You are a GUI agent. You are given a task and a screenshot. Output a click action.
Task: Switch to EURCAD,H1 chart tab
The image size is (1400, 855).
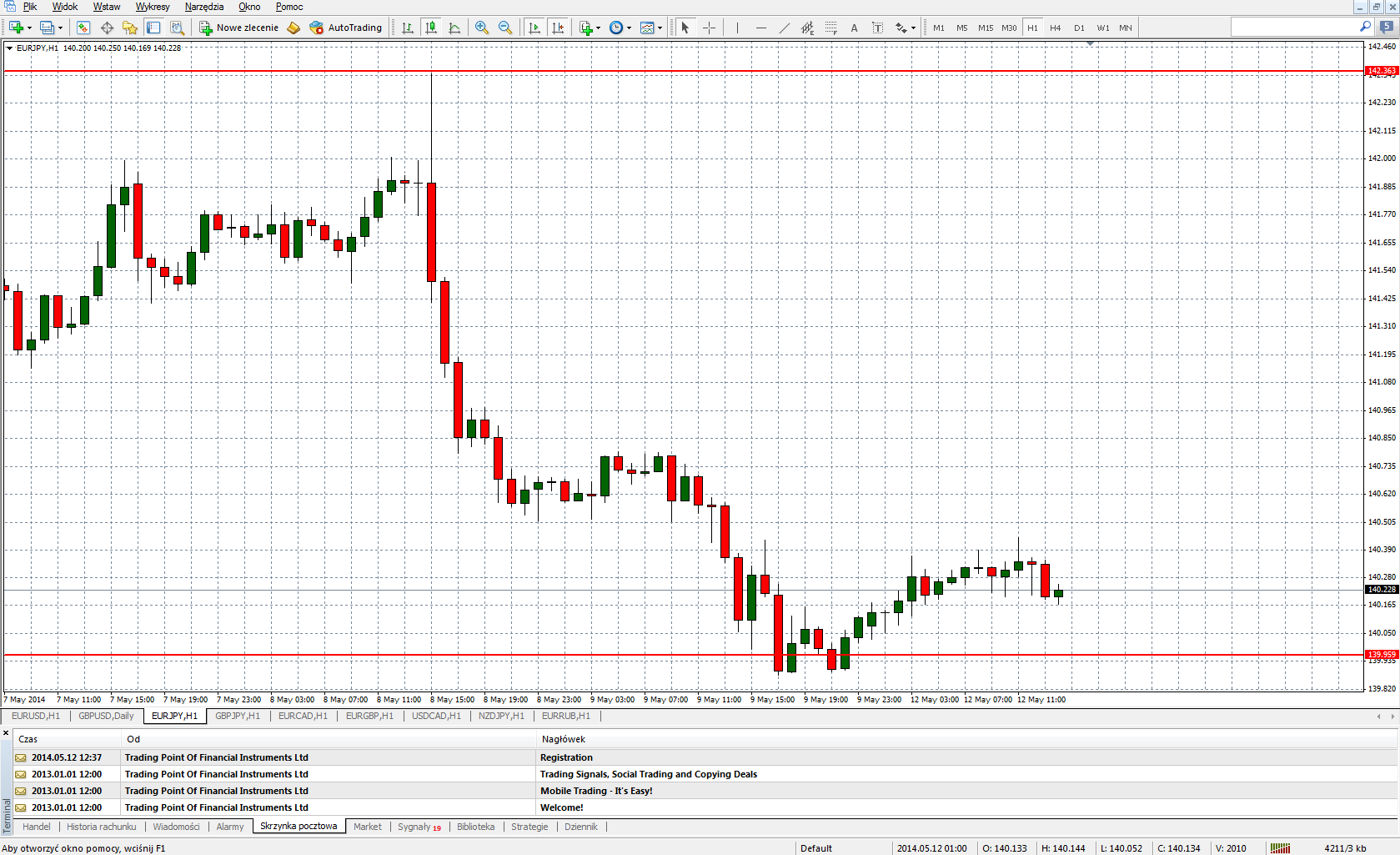click(x=303, y=716)
